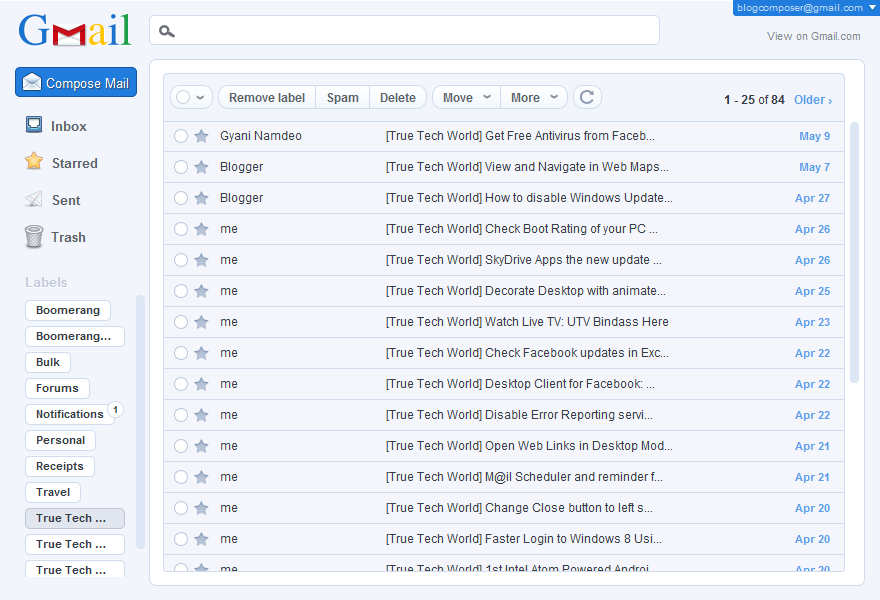880x600 pixels.
Task: Select the Travel label
Action: pyautogui.click(x=53, y=492)
